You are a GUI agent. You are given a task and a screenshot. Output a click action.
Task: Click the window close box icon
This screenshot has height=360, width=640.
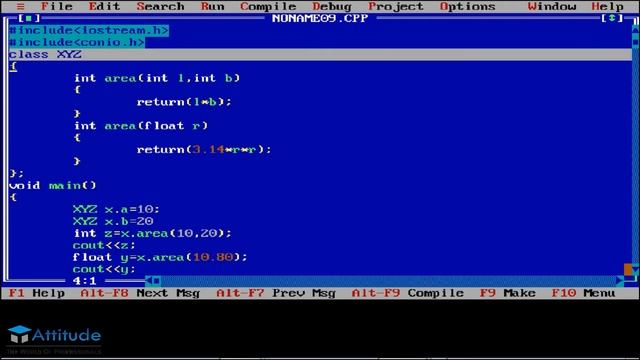29,18
